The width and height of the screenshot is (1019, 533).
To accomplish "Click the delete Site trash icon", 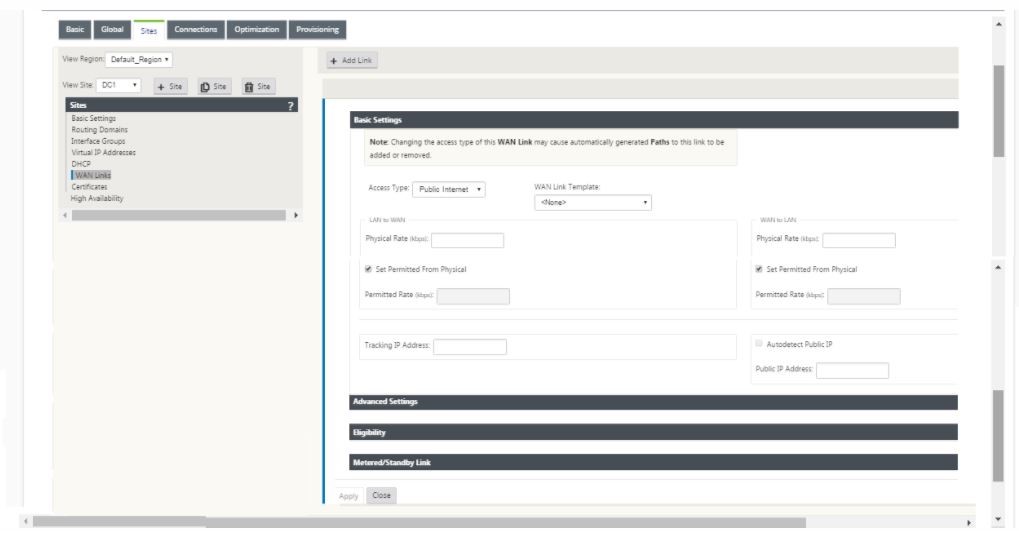I will click(259, 86).
